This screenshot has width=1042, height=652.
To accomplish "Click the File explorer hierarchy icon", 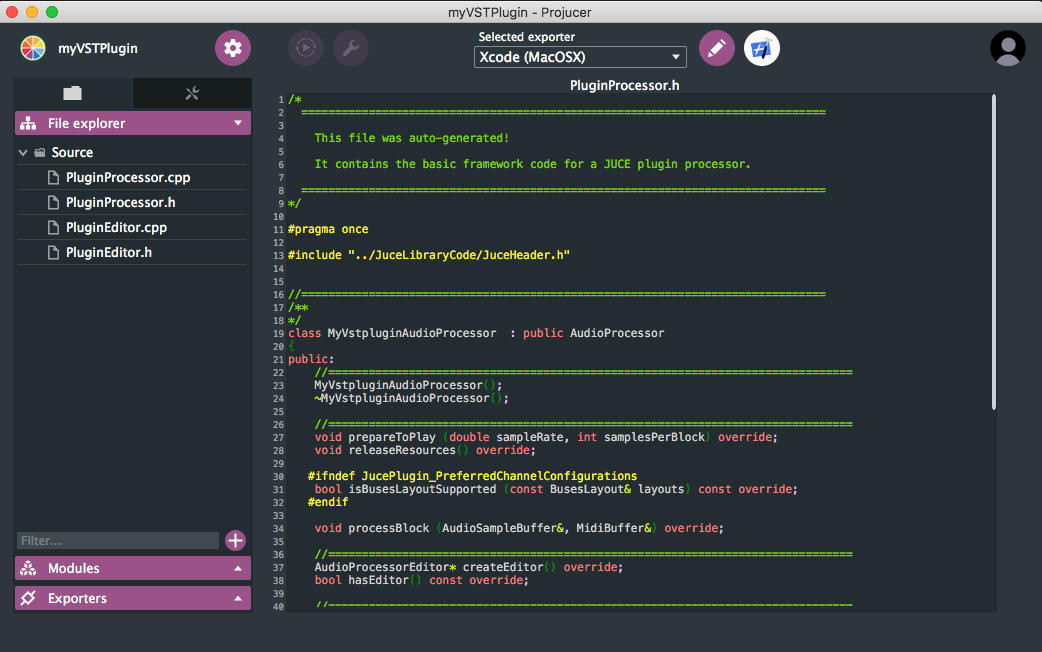I will coord(29,123).
